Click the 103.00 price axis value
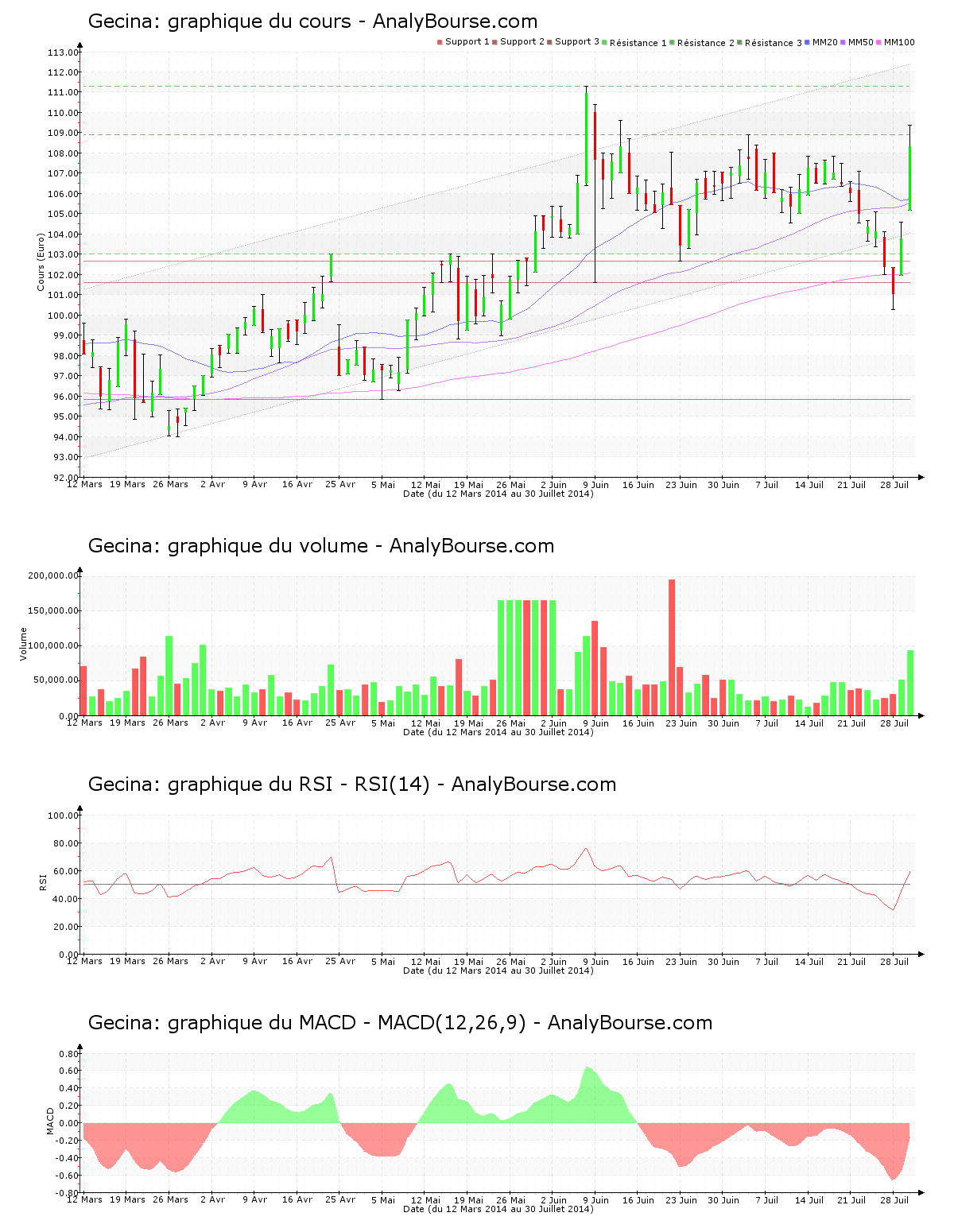The height and width of the screenshot is (1232, 954). point(64,255)
